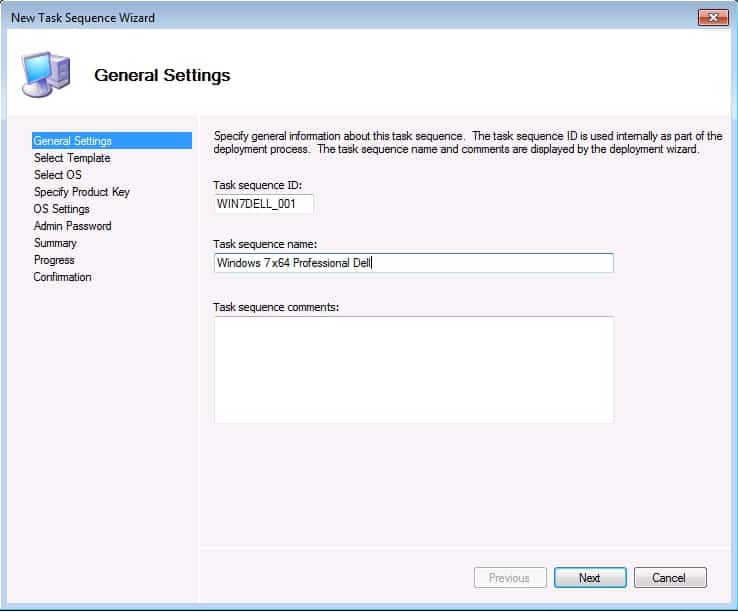Click into the Task sequence name field
738x612 pixels.
click(414, 263)
